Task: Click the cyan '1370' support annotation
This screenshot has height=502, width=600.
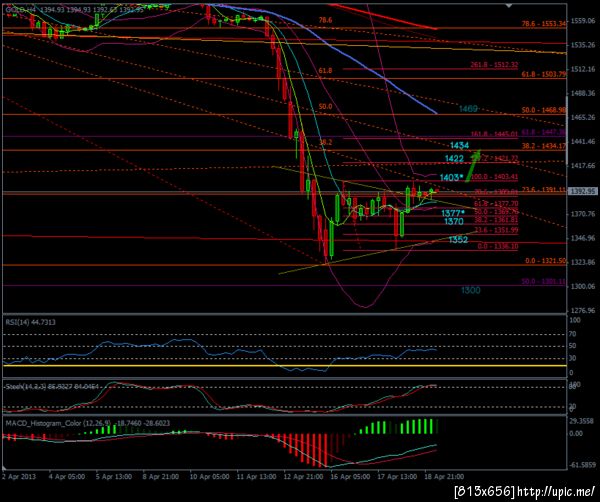Action: tap(454, 222)
